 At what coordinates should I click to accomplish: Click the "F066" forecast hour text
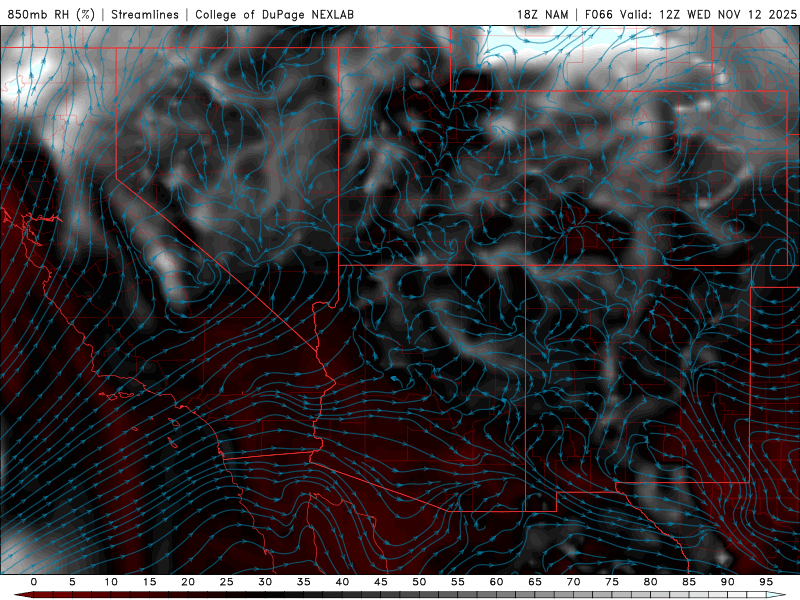(x=598, y=14)
